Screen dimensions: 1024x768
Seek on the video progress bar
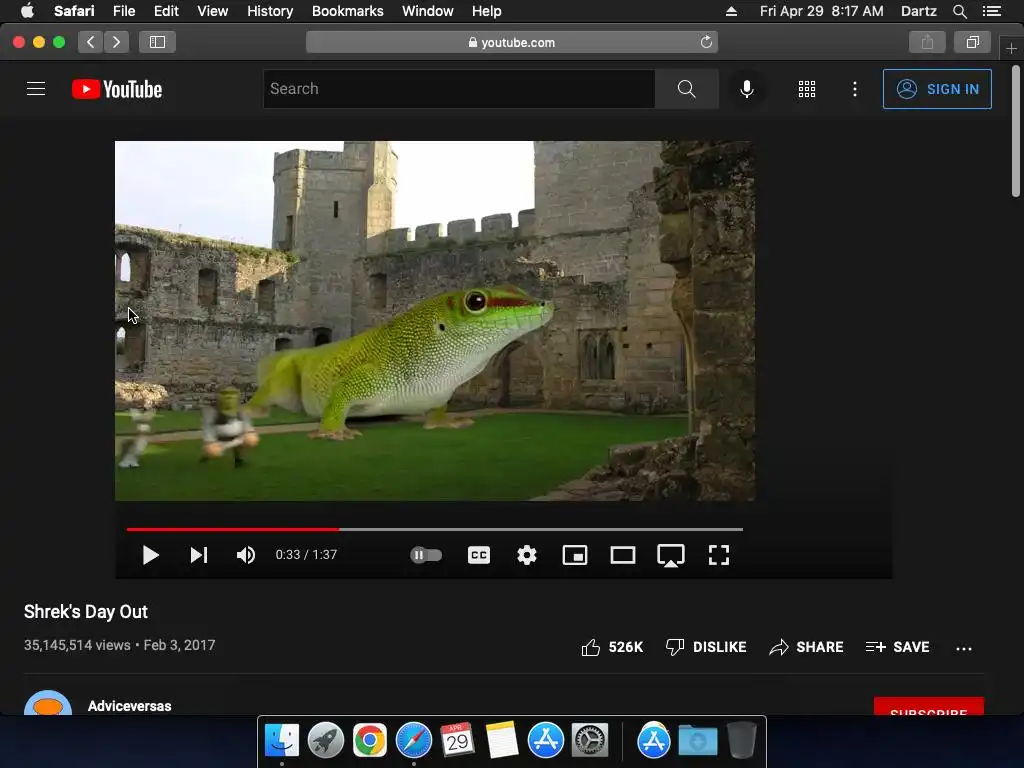click(435, 529)
